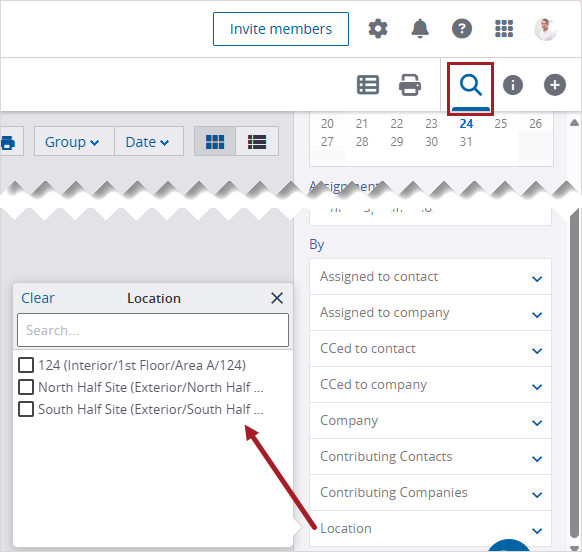Select day 28 in calendar
This screenshot has height=552, width=582.
(x=362, y=142)
